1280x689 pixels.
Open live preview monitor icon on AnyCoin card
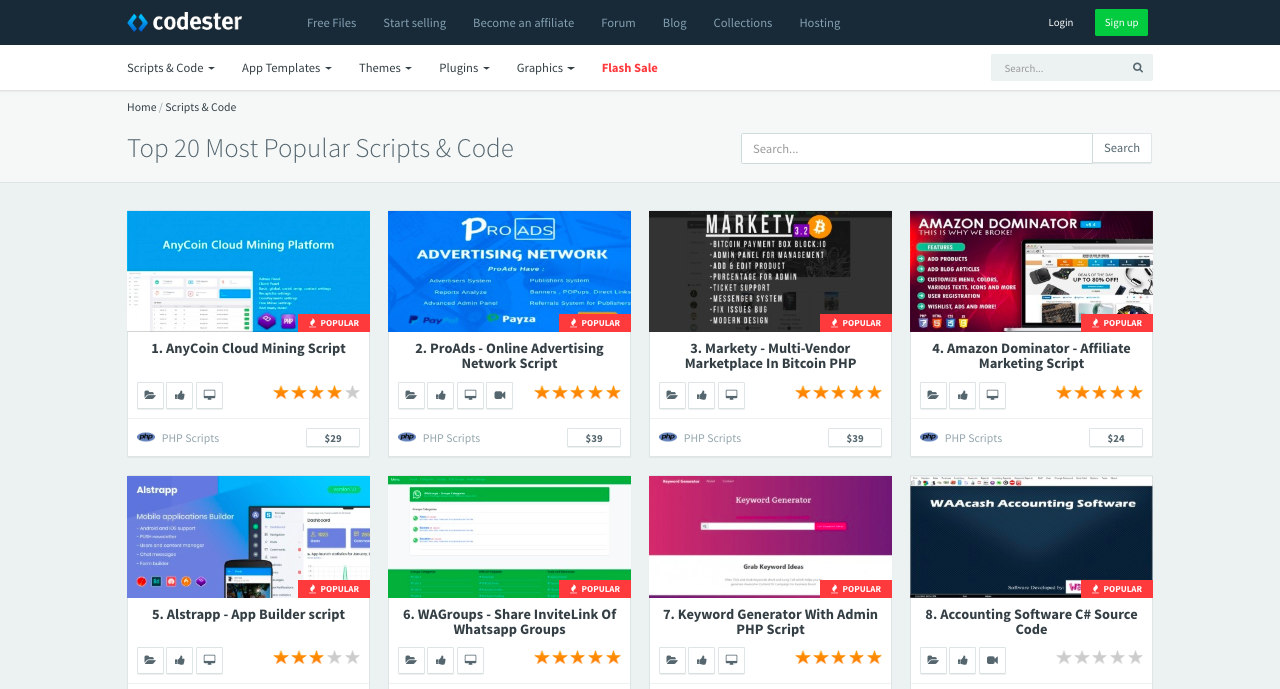pos(209,395)
